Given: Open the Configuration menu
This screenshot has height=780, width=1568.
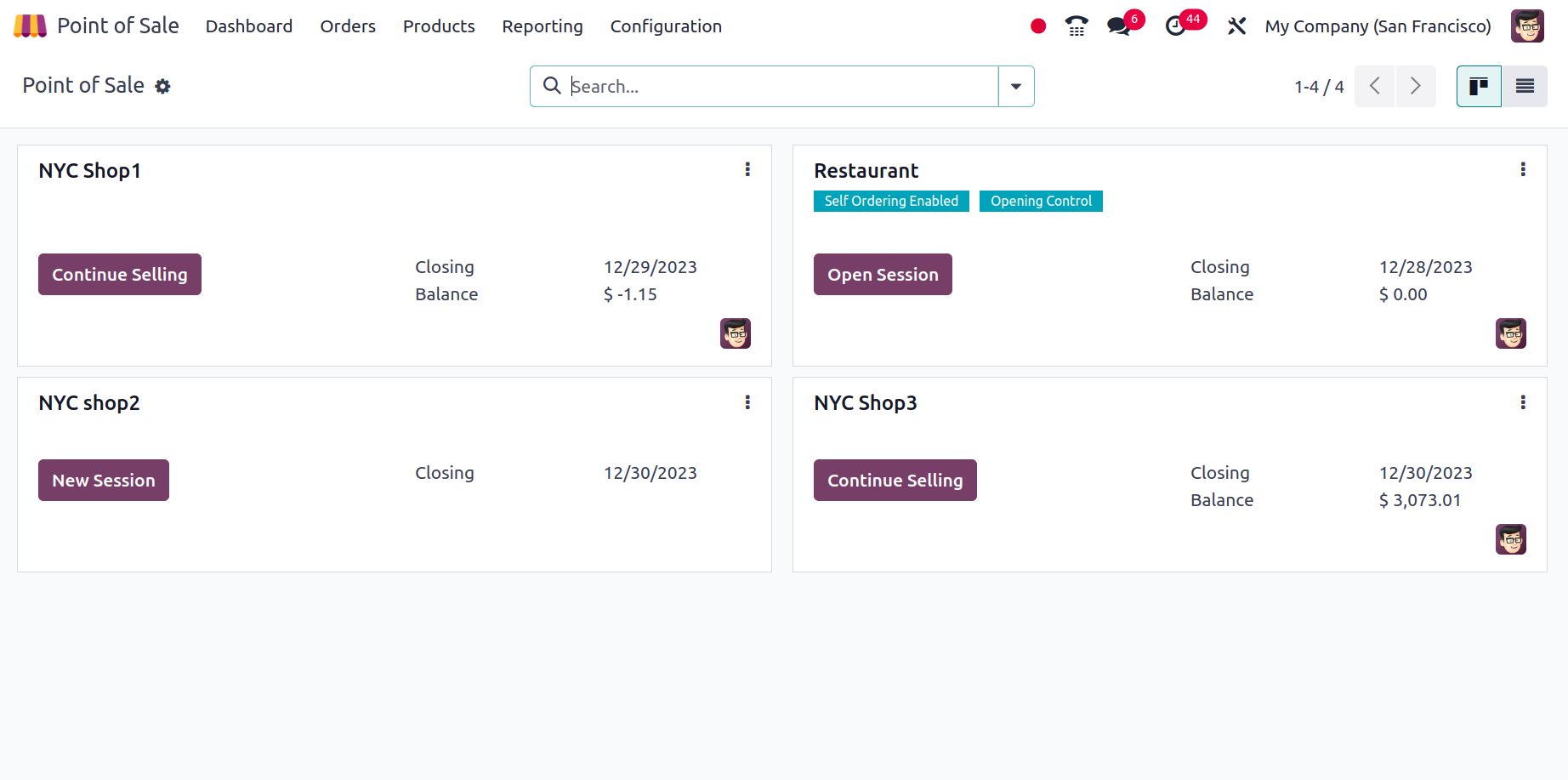Looking at the screenshot, I should coord(666,26).
